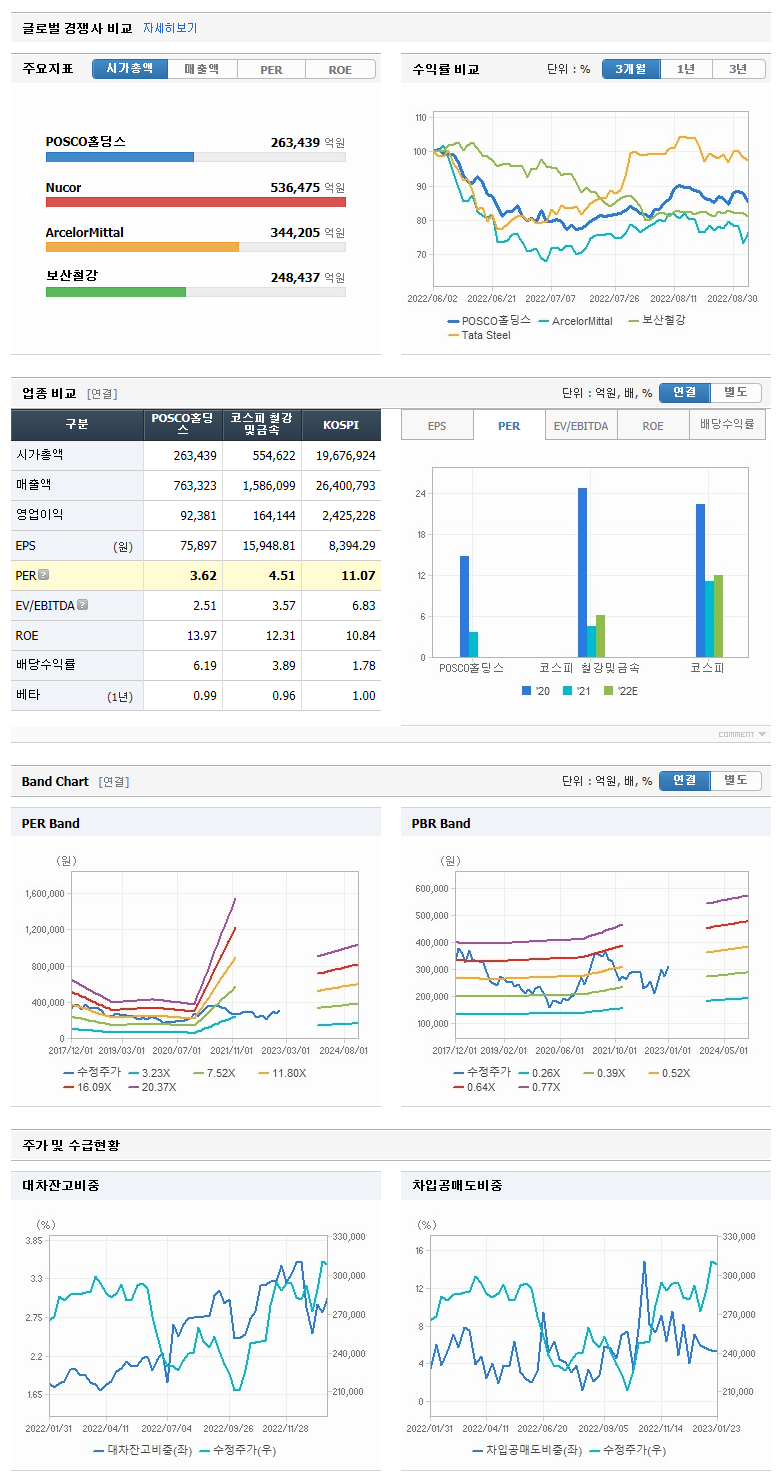Click 수정주가 legend in PER Band chart
Screen dimensions: 780x1479
(92, 1072)
